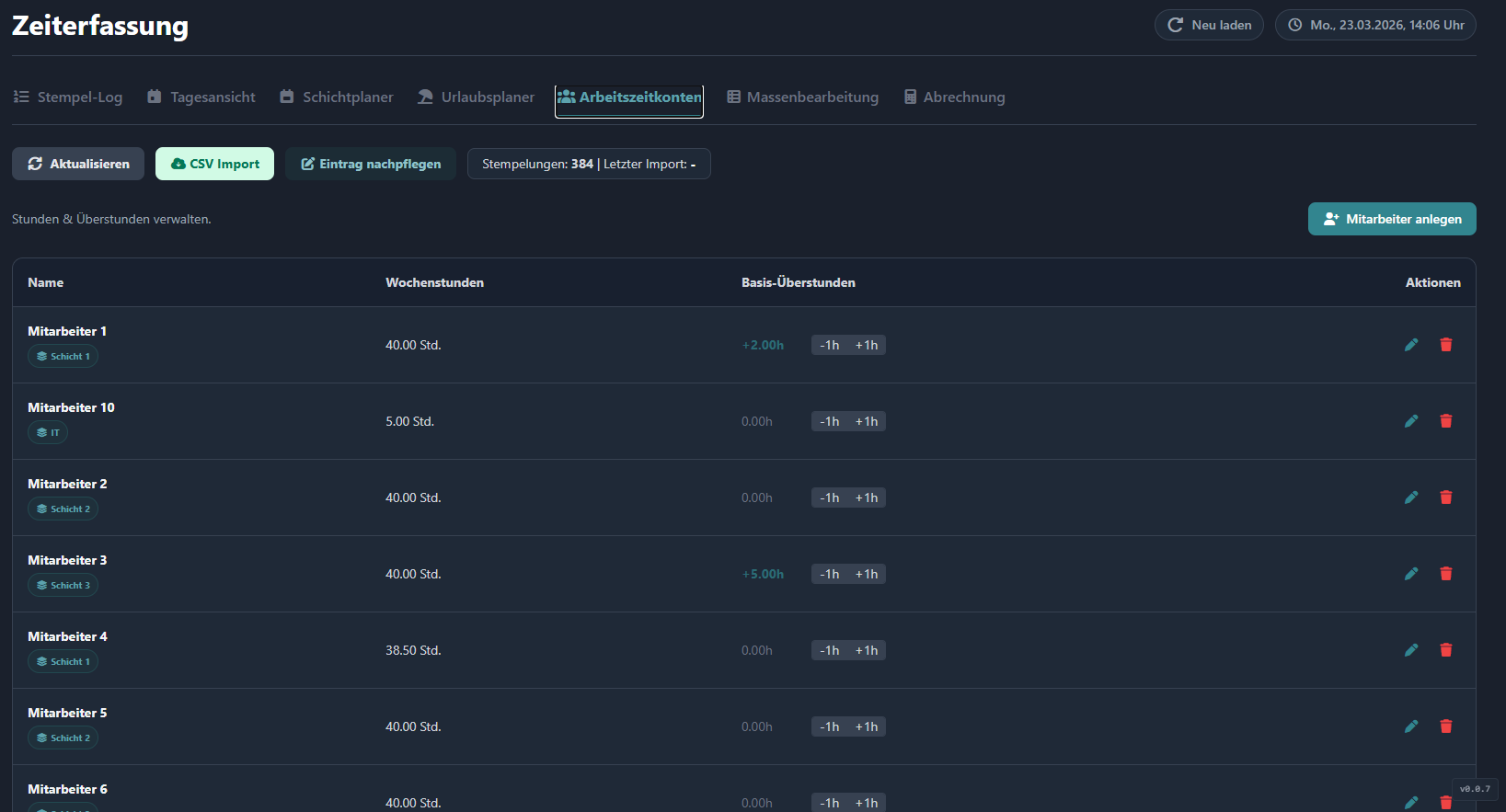
Task: Edit Mitarbeiter 10 with the pencil icon
Action: [x=1411, y=421]
